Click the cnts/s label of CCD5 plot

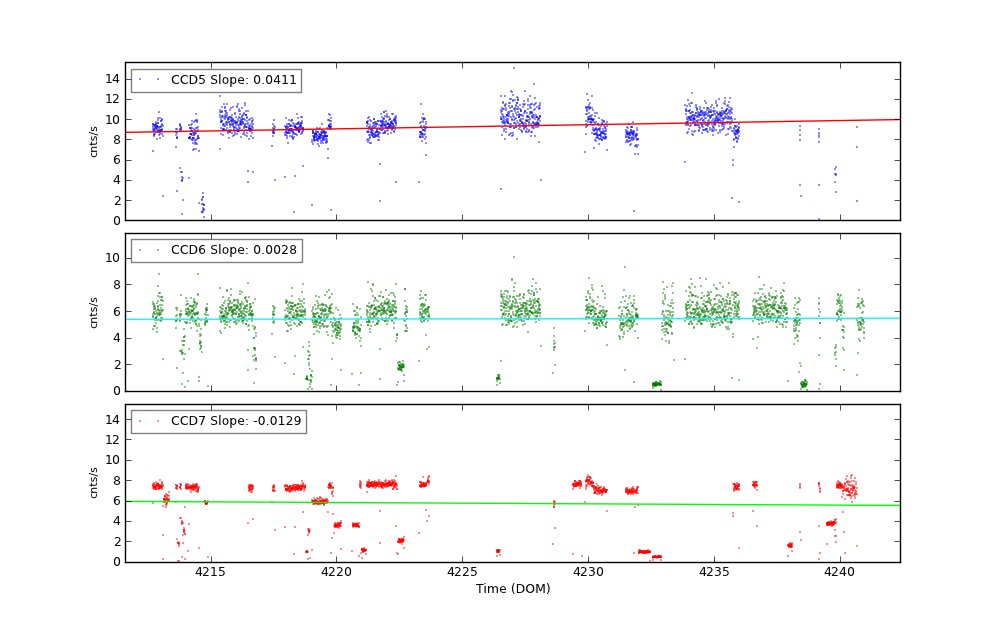[94, 142]
